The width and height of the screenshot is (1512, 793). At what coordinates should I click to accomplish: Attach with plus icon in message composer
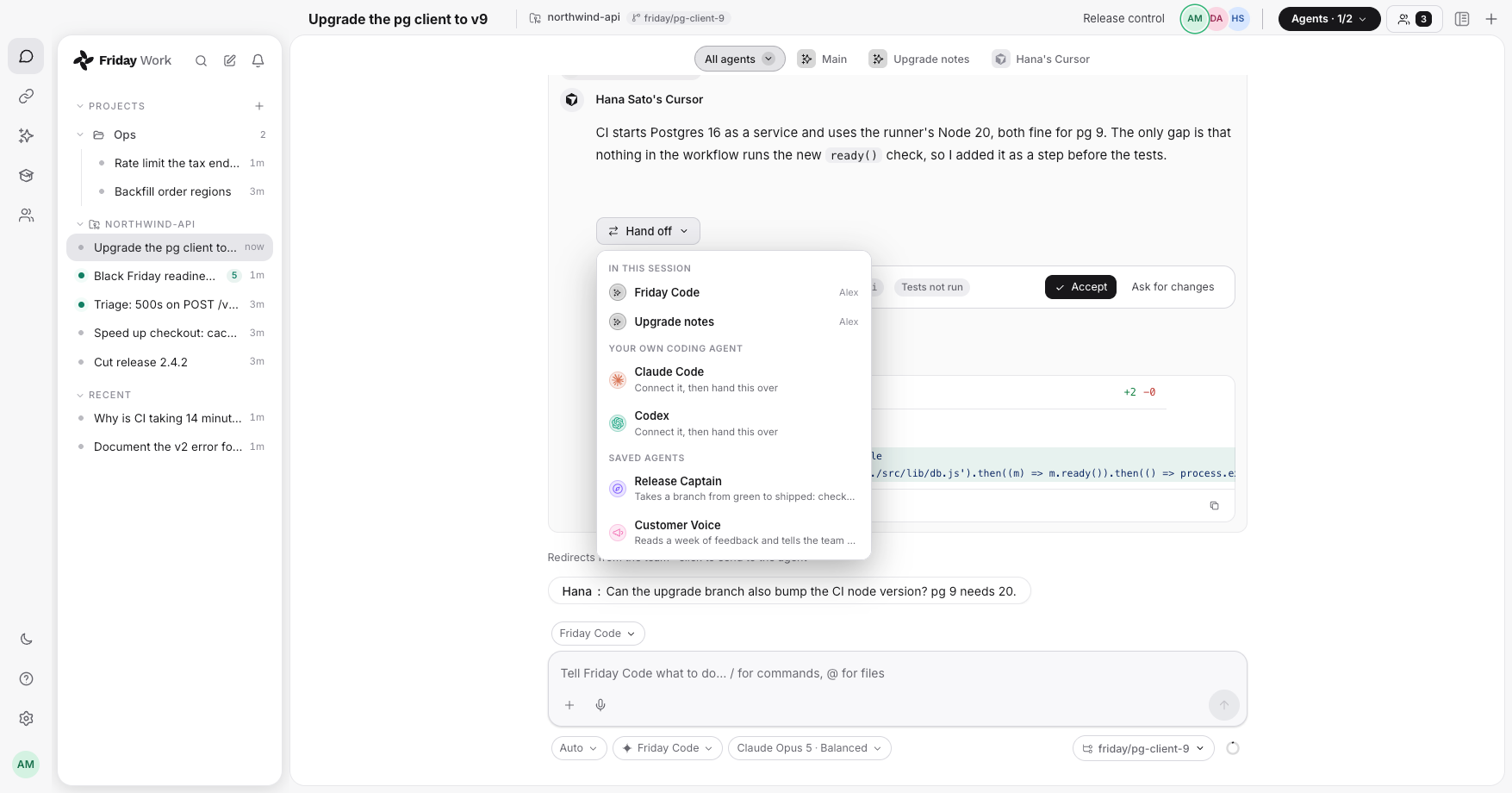[x=569, y=705]
